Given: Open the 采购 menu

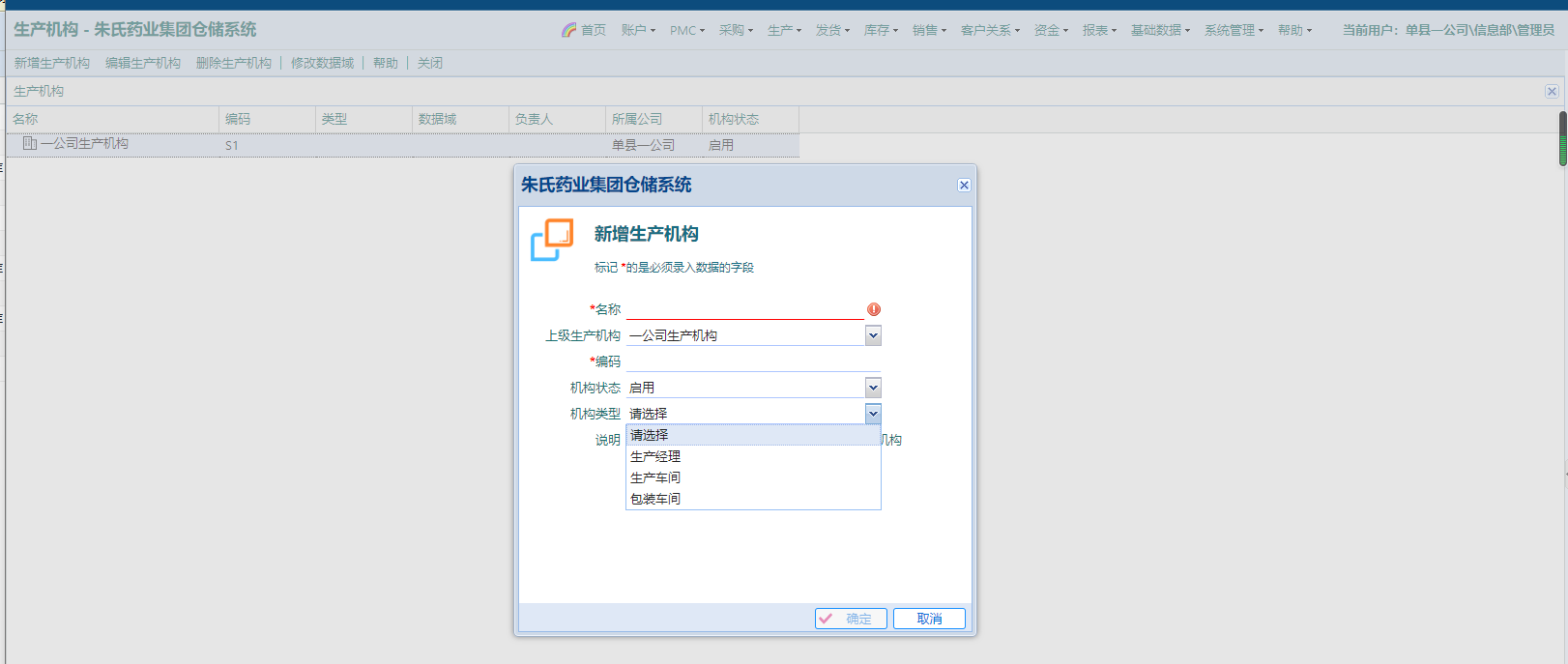Looking at the screenshot, I should point(736,30).
